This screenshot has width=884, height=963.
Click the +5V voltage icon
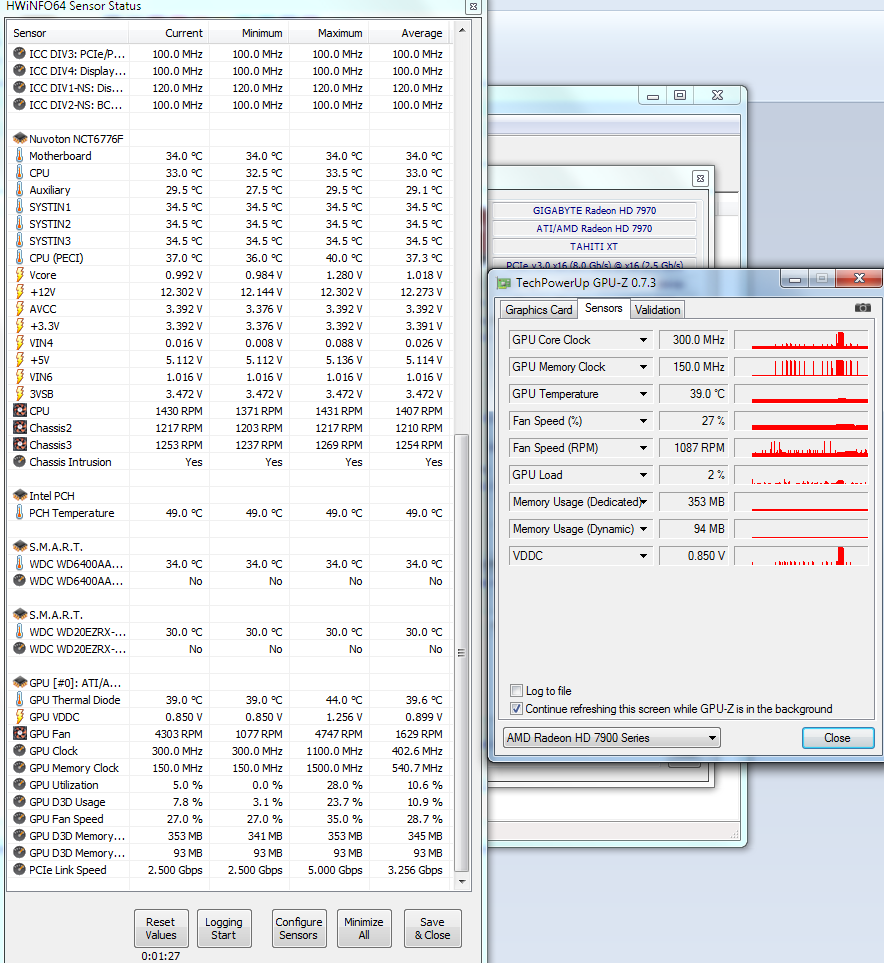coord(20,360)
